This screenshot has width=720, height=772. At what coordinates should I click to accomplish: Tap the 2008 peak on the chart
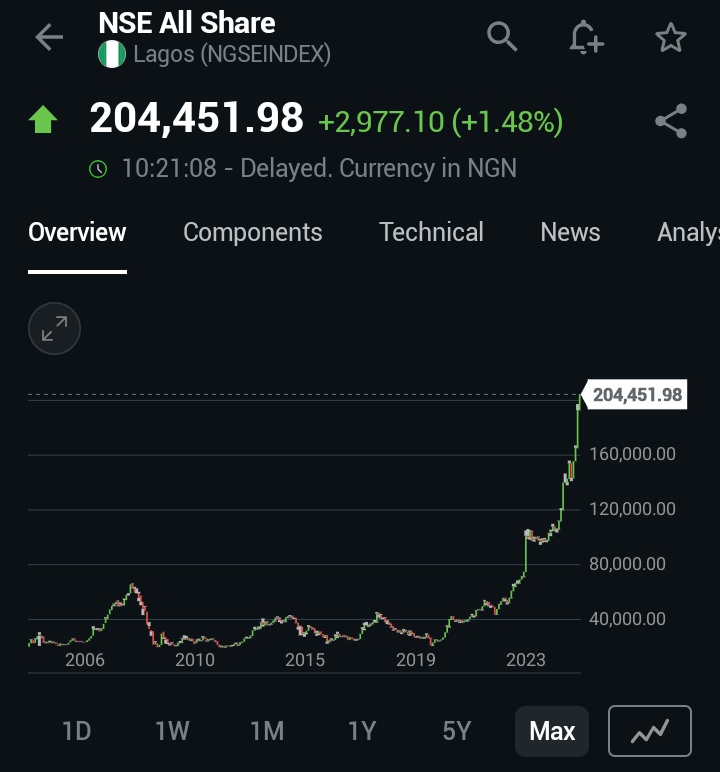(131, 585)
